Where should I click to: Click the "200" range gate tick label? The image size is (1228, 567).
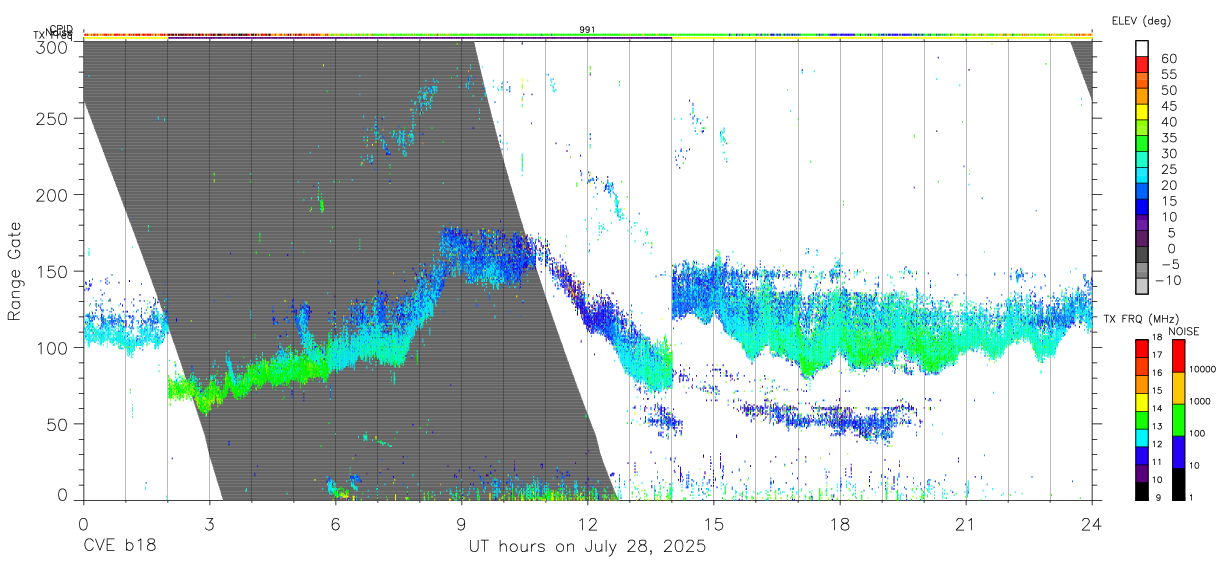click(x=53, y=194)
